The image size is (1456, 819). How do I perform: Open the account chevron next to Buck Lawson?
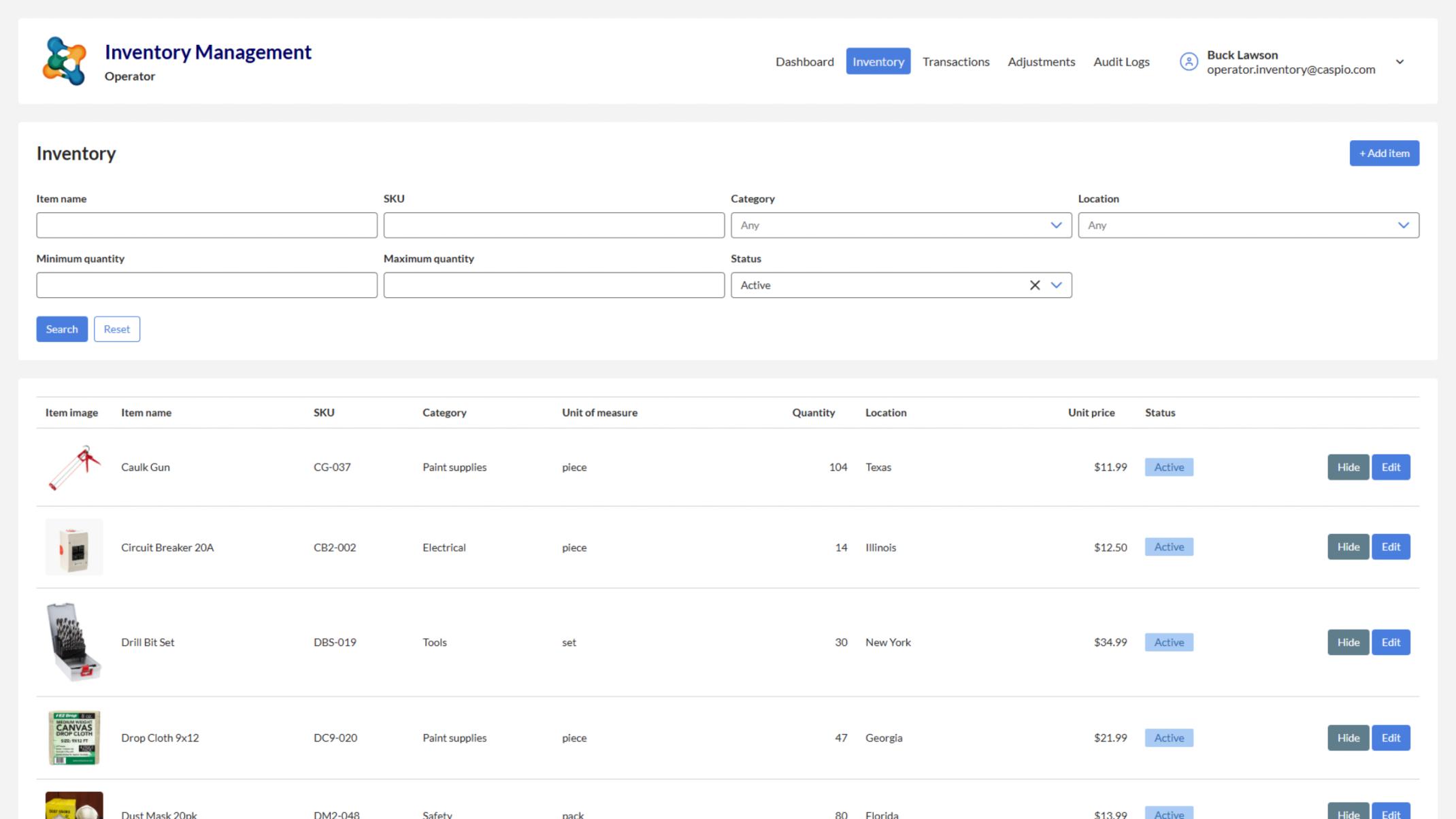pos(1400,61)
